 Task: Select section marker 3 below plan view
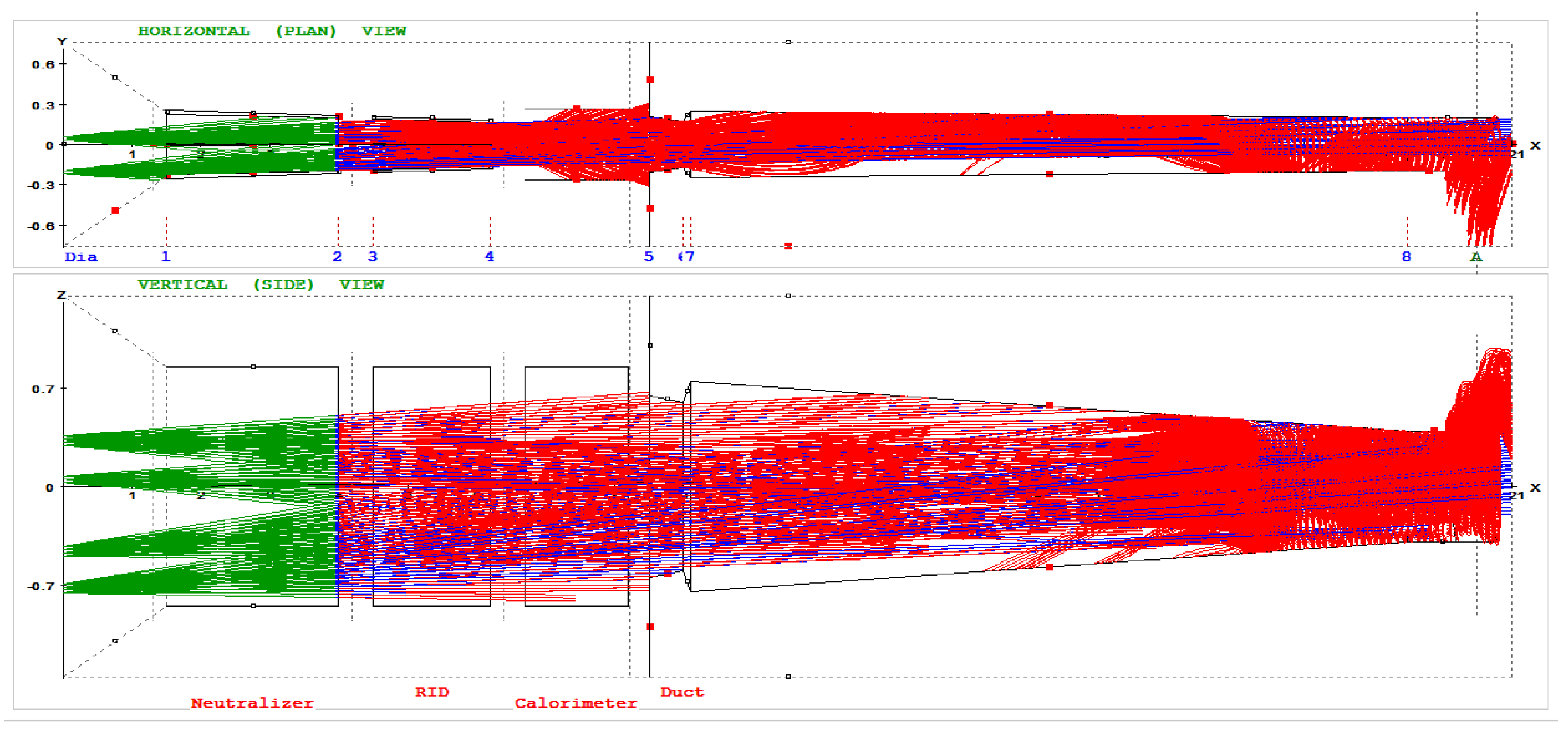coord(372,256)
